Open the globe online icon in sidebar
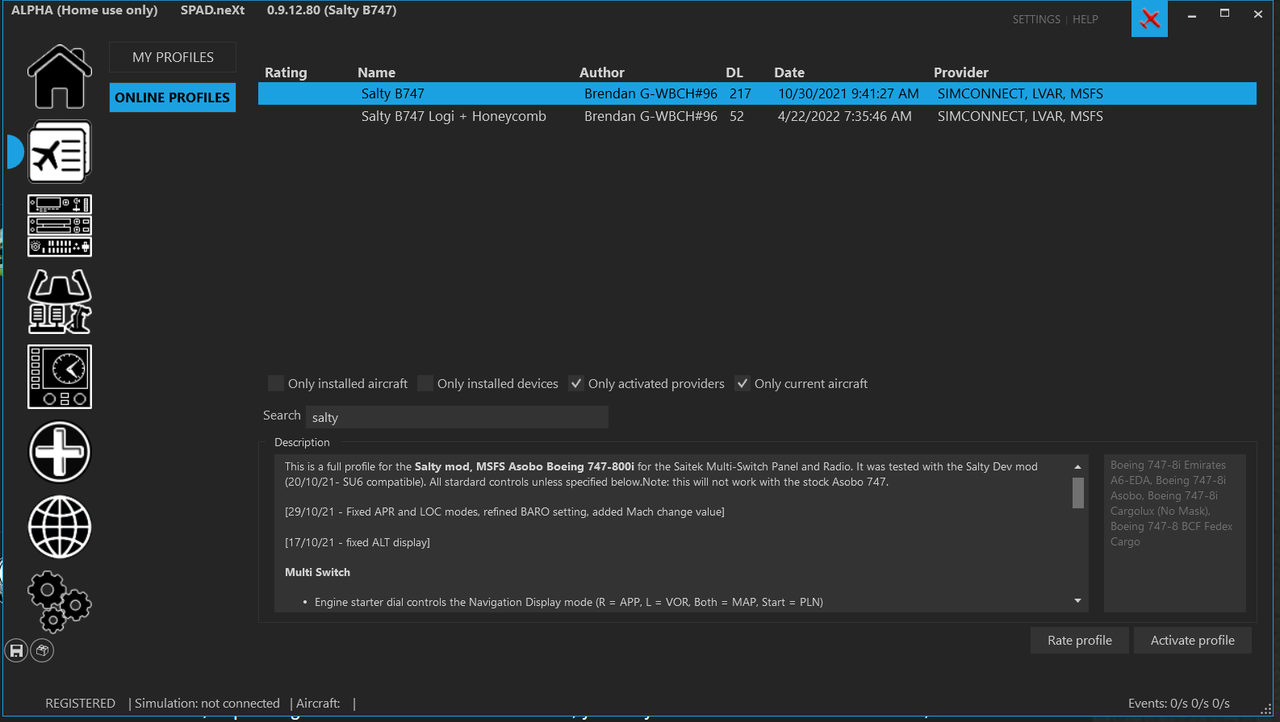This screenshot has width=1280, height=722. coord(60,527)
